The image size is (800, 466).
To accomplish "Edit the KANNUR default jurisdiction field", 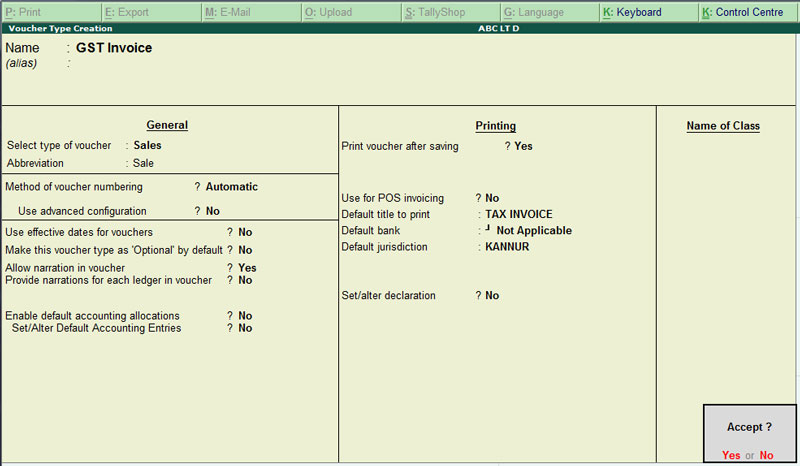I will pos(507,247).
